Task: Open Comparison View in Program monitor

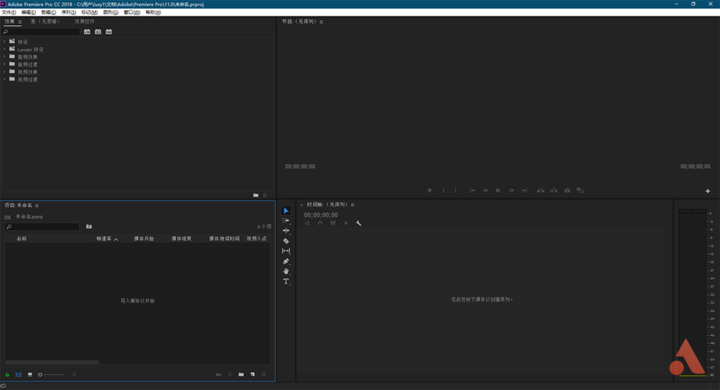Action: pos(580,190)
